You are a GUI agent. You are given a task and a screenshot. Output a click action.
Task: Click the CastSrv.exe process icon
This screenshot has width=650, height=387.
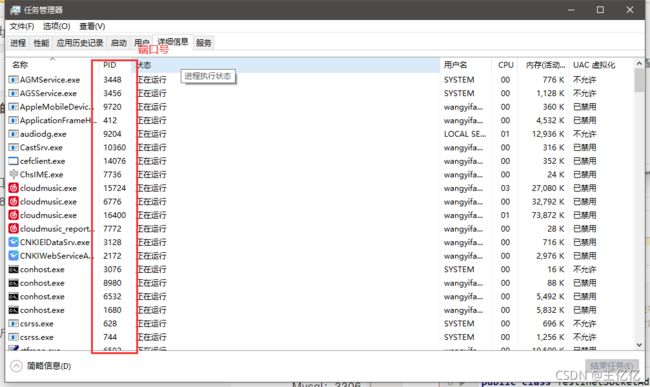click(x=13, y=148)
